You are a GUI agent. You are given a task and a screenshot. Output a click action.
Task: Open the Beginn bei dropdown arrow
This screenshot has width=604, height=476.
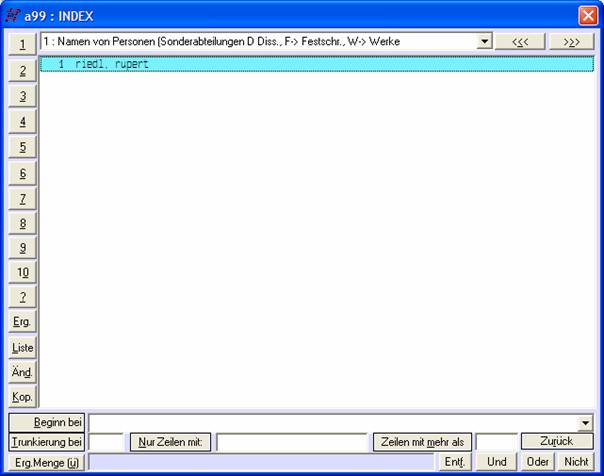click(x=585, y=424)
